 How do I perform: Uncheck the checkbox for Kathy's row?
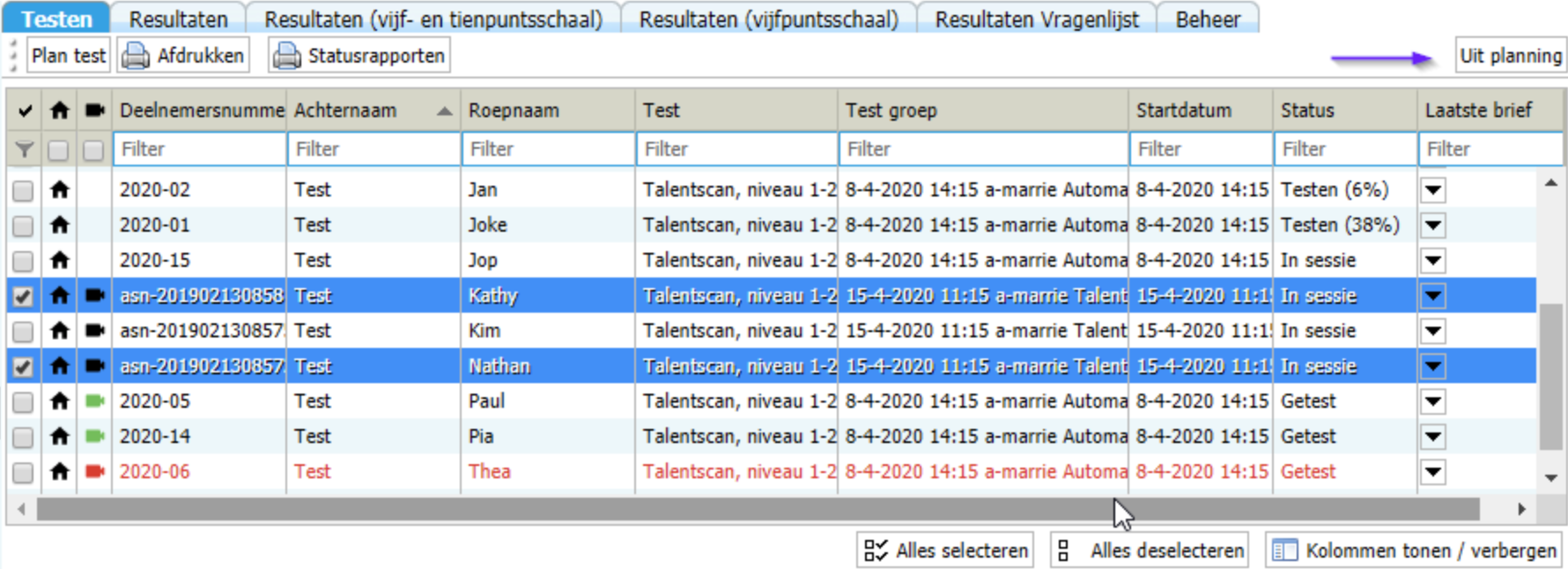[24, 296]
